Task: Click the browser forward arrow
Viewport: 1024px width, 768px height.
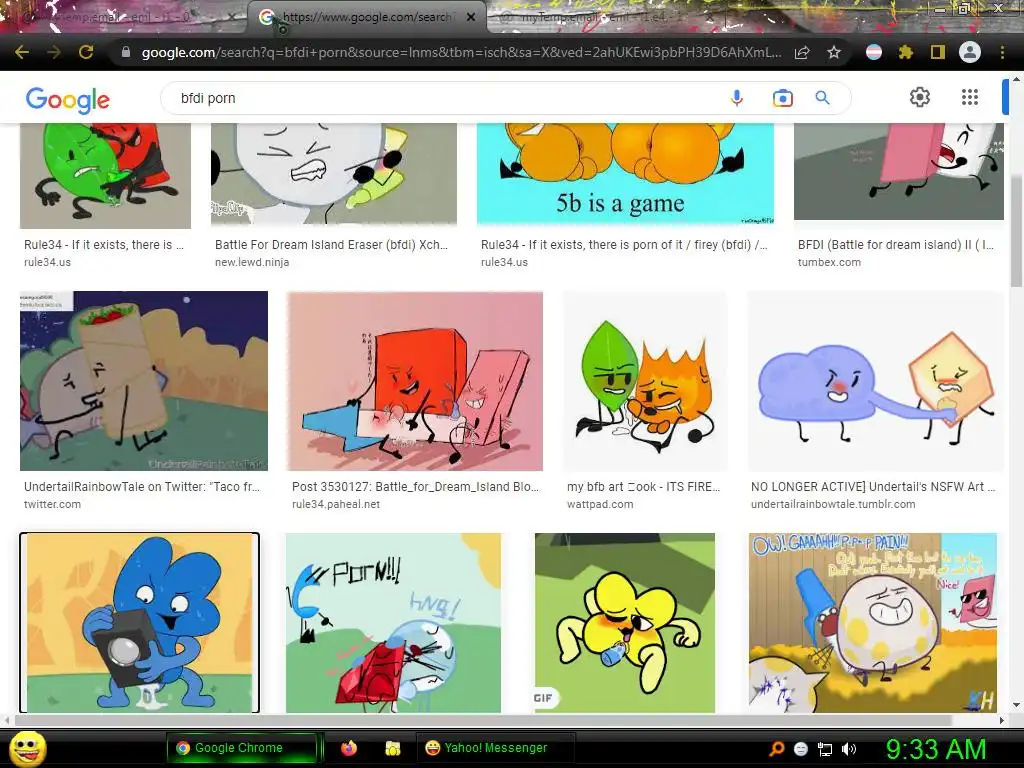Action: [x=54, y=52]
